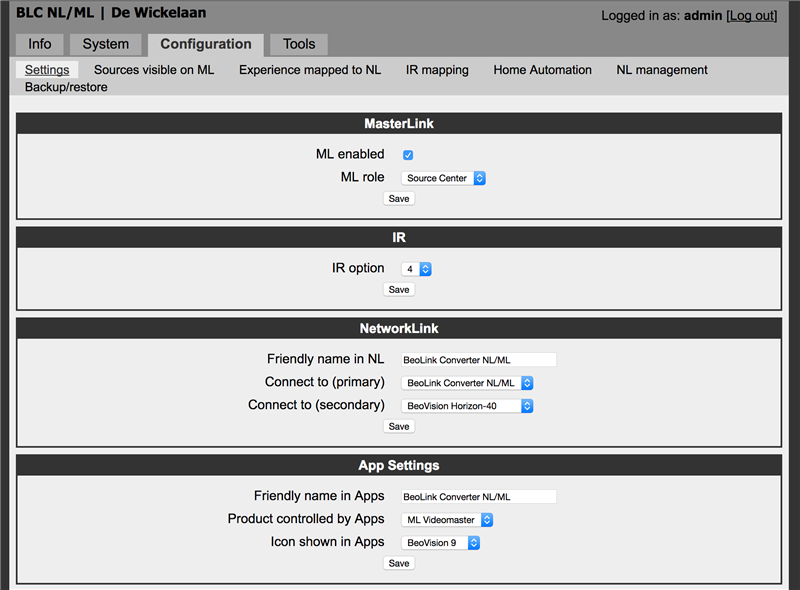Viewport: 800px width, 590px height.
Task: Click the Log out link
Action: 752,16
